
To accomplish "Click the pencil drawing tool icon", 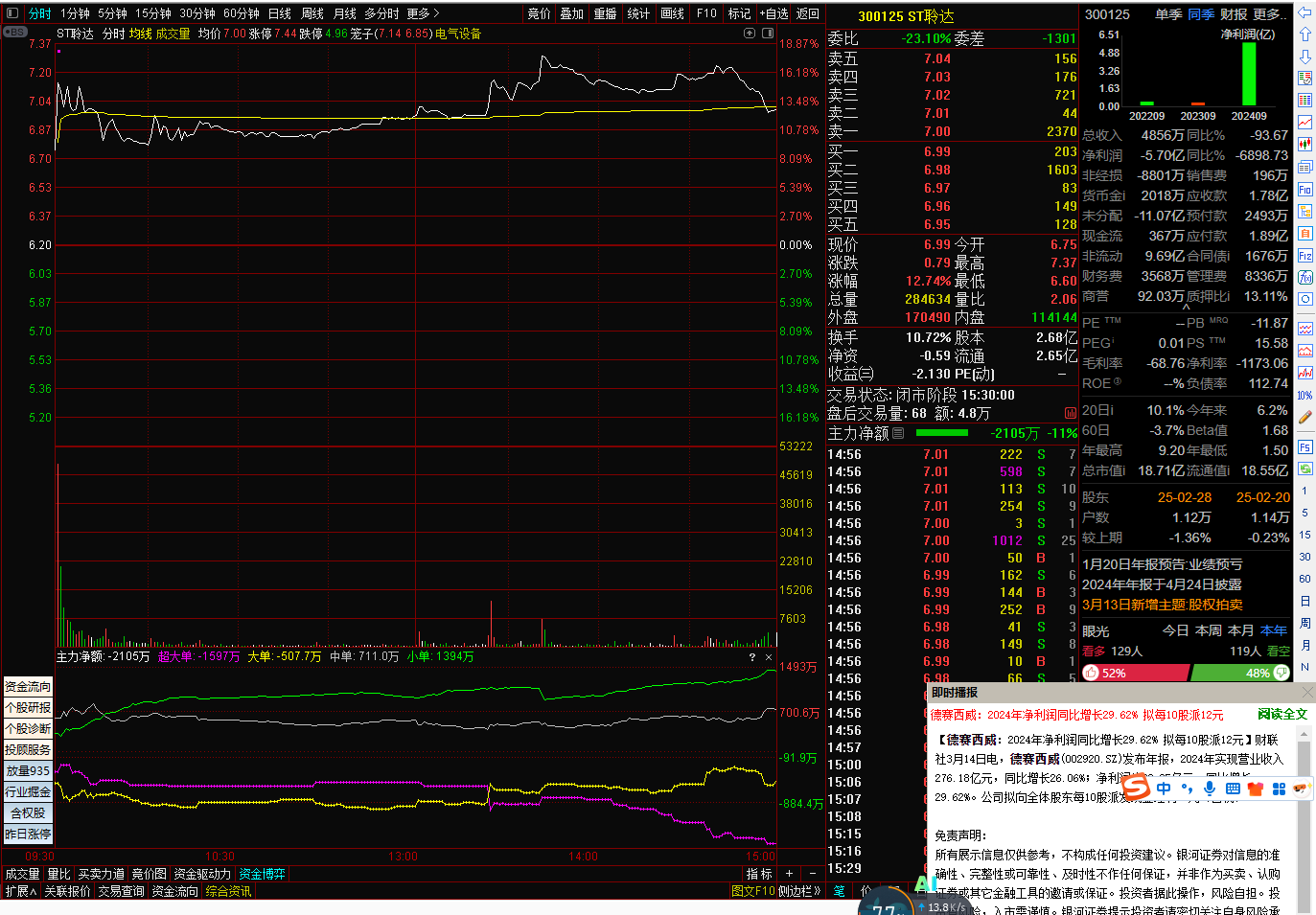I will (1304, 418).
